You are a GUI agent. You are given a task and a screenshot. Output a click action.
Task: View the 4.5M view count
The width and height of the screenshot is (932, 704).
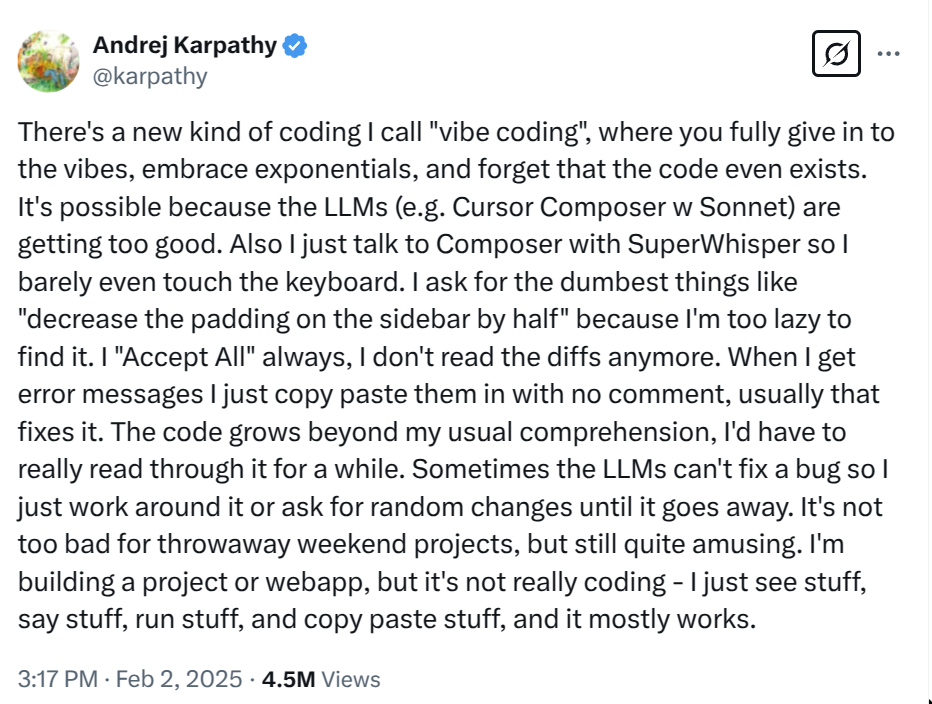coord(288,679)
